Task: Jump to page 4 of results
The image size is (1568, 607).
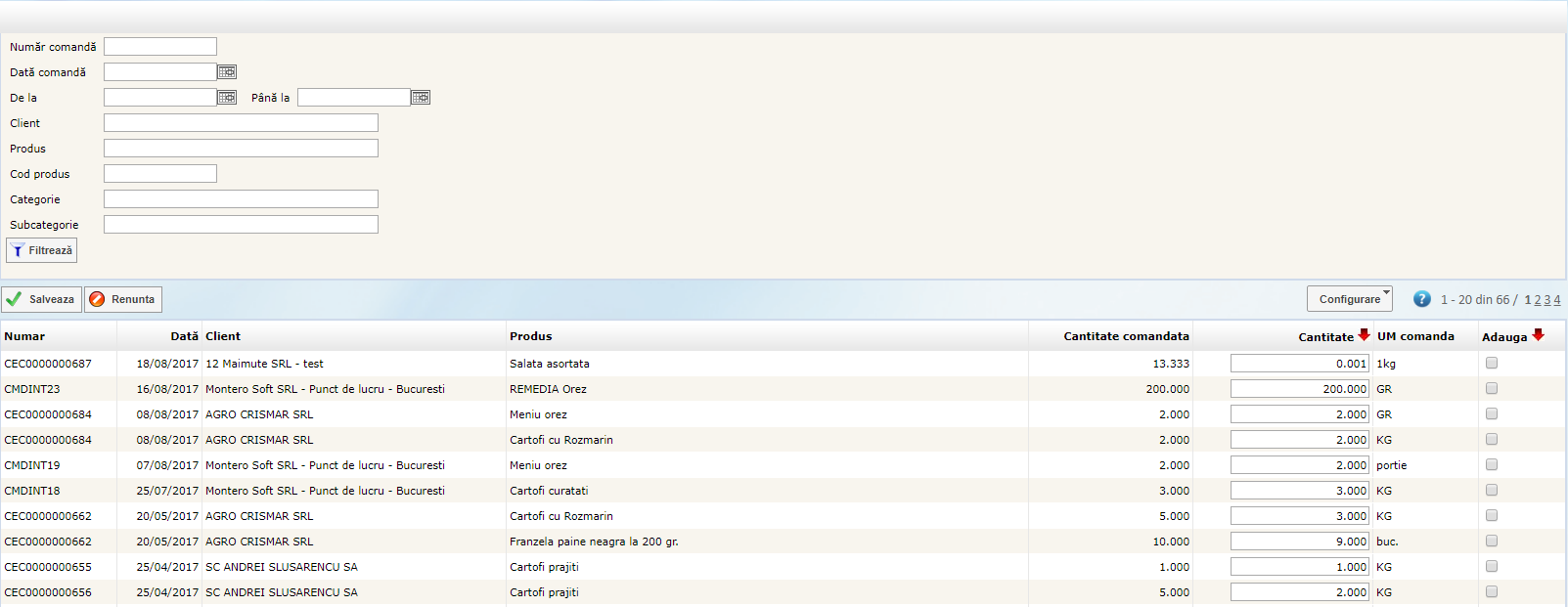Action: click(1557, 300)
